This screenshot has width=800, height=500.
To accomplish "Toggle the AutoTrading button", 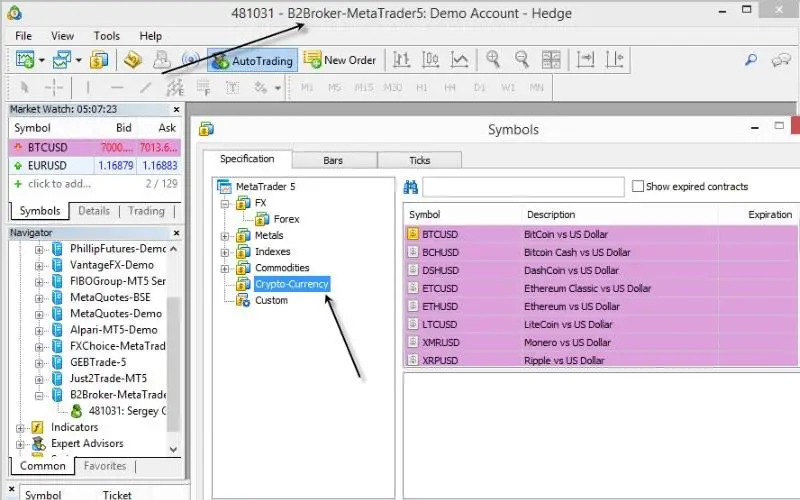I will click(x=253, y=61).
